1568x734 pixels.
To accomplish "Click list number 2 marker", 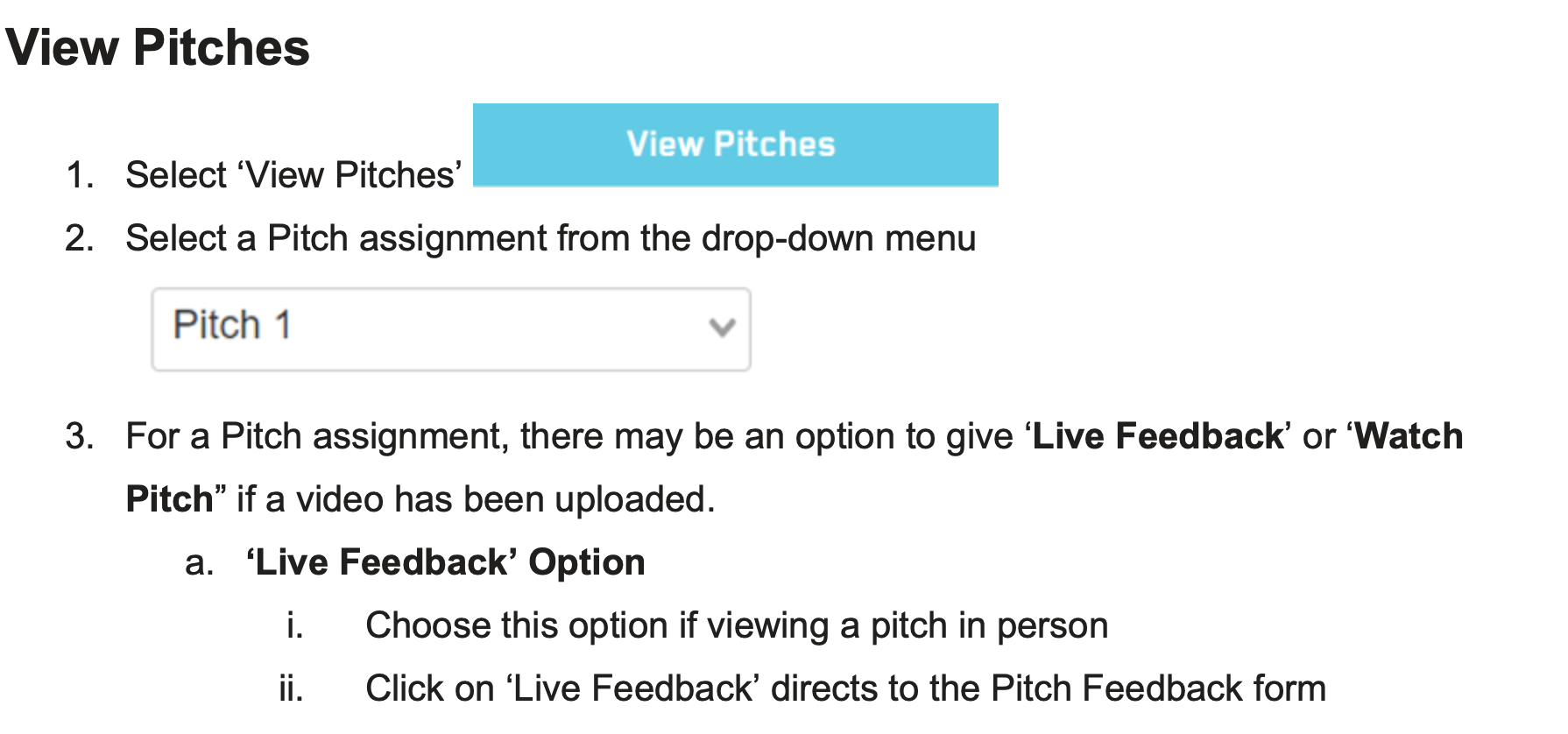I will (80, 238).
